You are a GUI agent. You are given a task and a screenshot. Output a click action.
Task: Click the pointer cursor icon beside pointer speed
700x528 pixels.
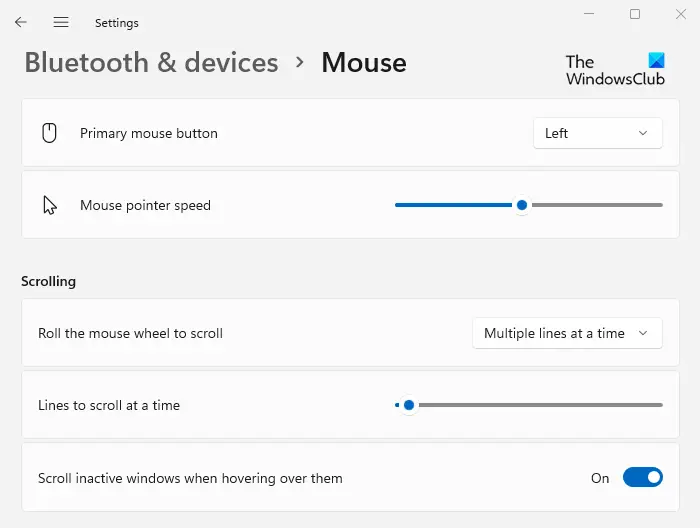click(x=49, y=205)
